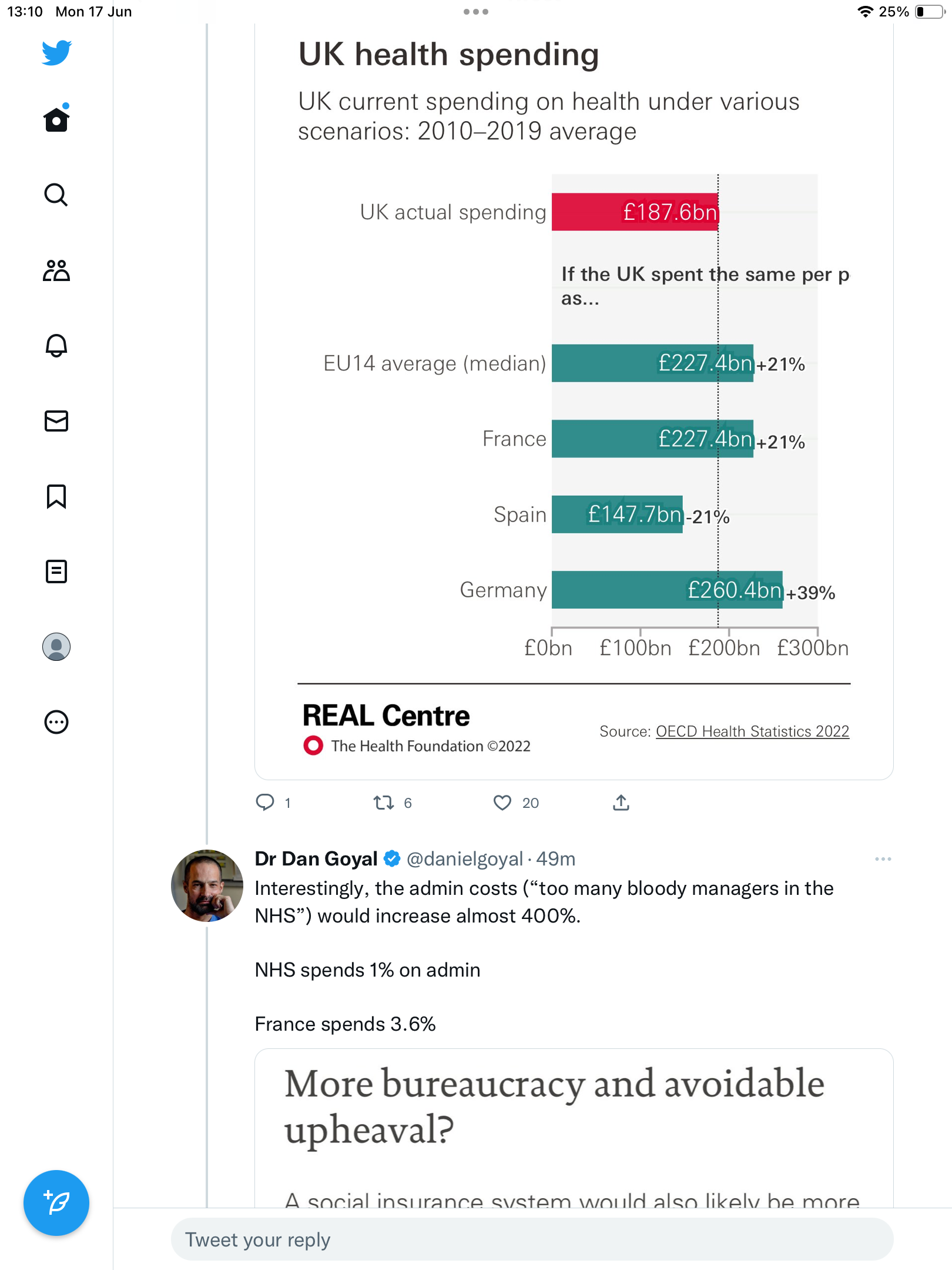The image size is (952, 1270).
Task: Open more menu on Dr Dan Goyal's tweet
Action: tap(883, 859)
